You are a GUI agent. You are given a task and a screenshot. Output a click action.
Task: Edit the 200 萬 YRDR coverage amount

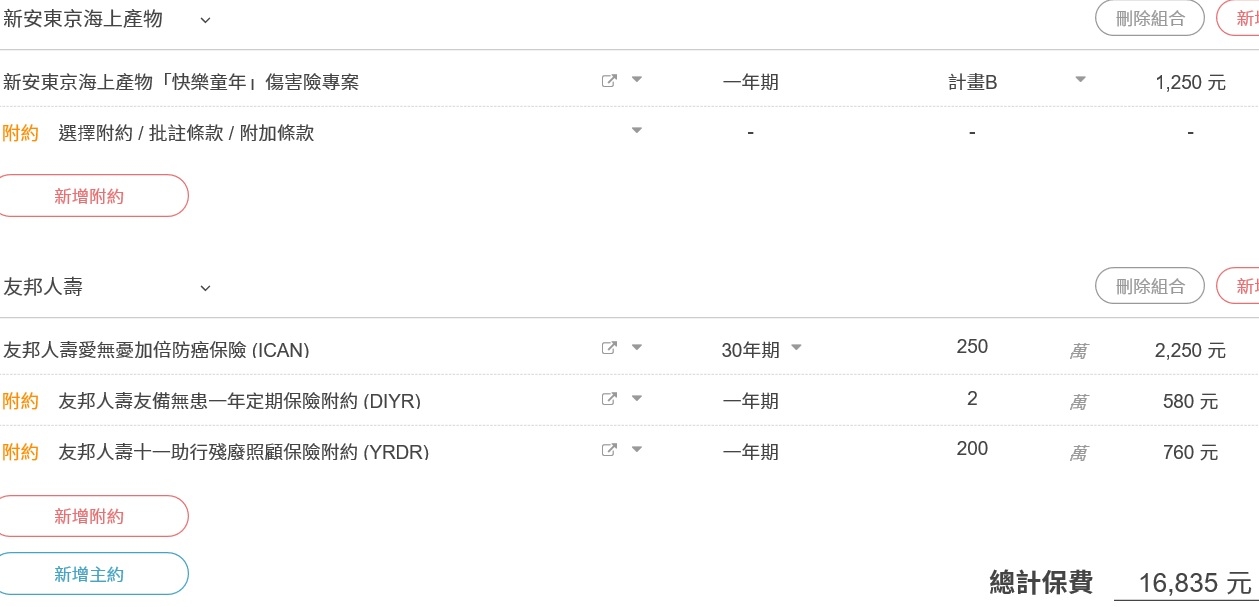972,449
